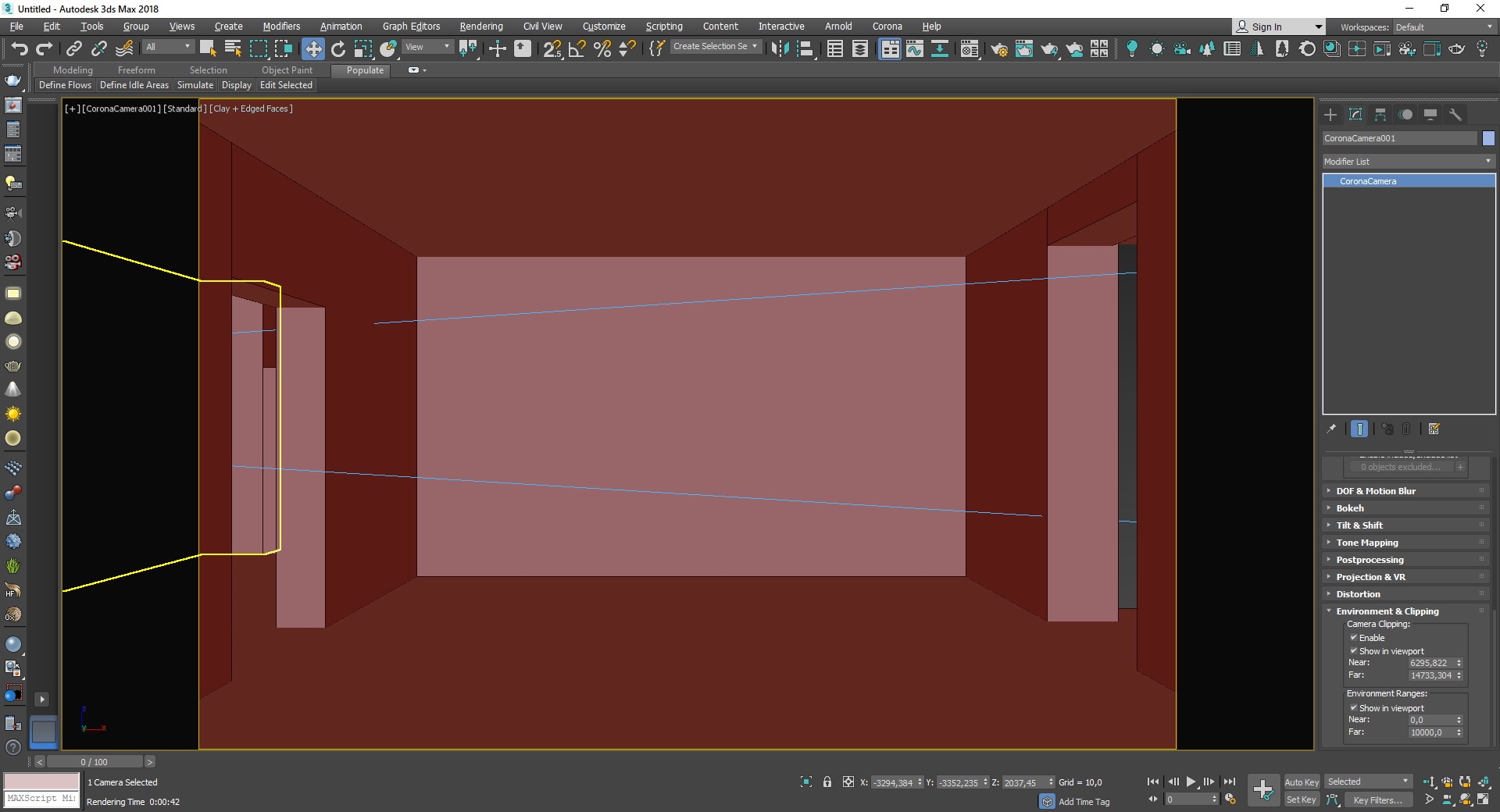Screen dimensions: 1500x812
Task: Select the Select and Link tool
Action: (x=73, y=48)
